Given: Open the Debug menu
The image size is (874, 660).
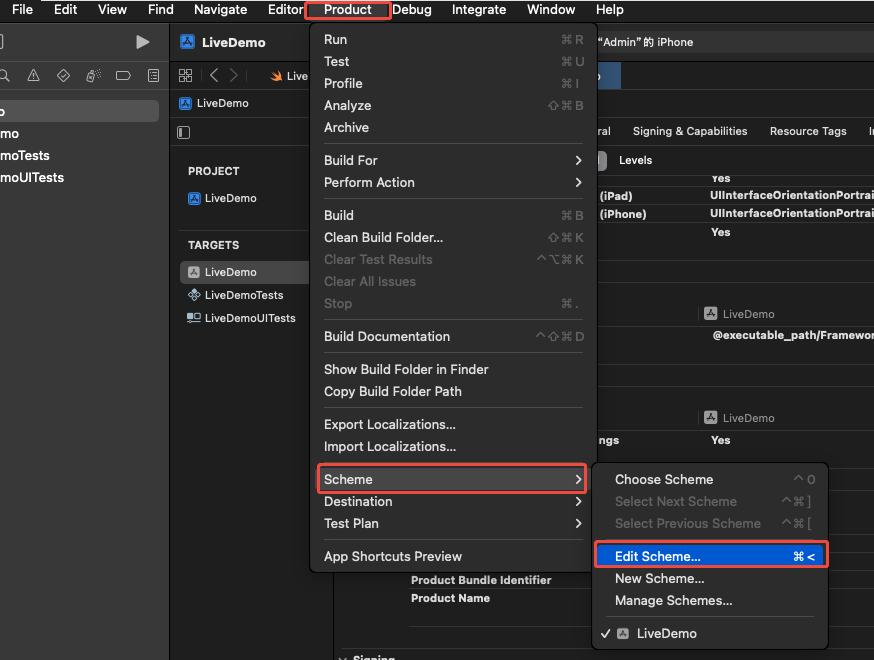Looking at the screenshot, I should point(412,9).
